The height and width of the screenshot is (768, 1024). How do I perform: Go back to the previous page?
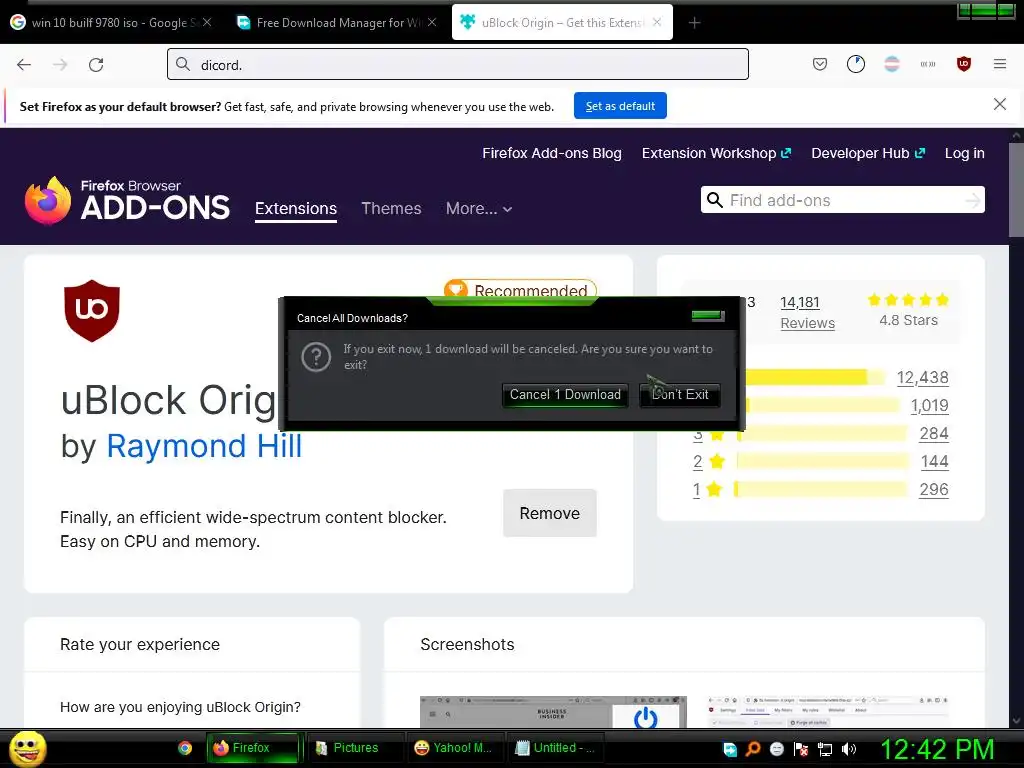click(x=24, y=65)
